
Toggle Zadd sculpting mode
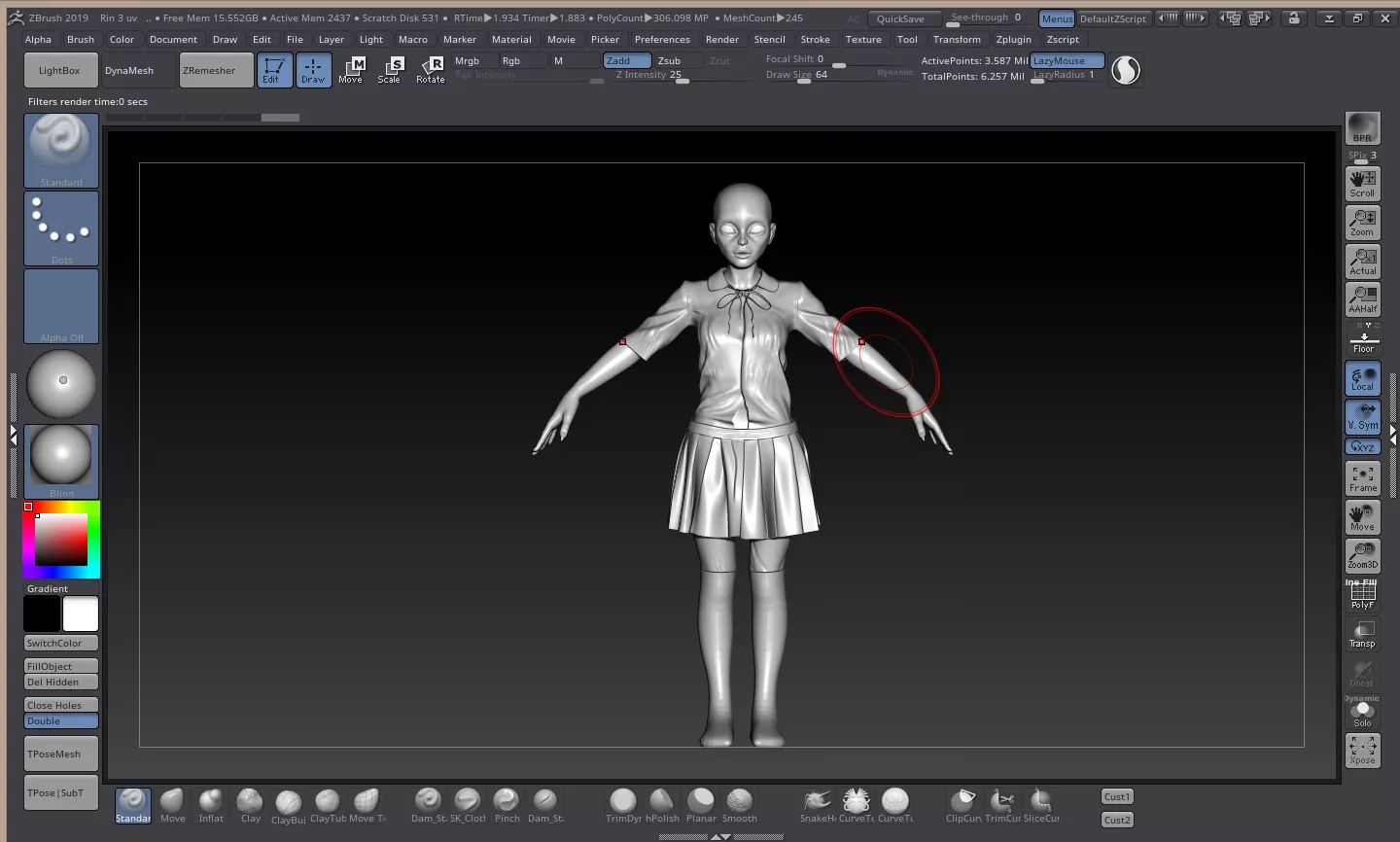627,60
